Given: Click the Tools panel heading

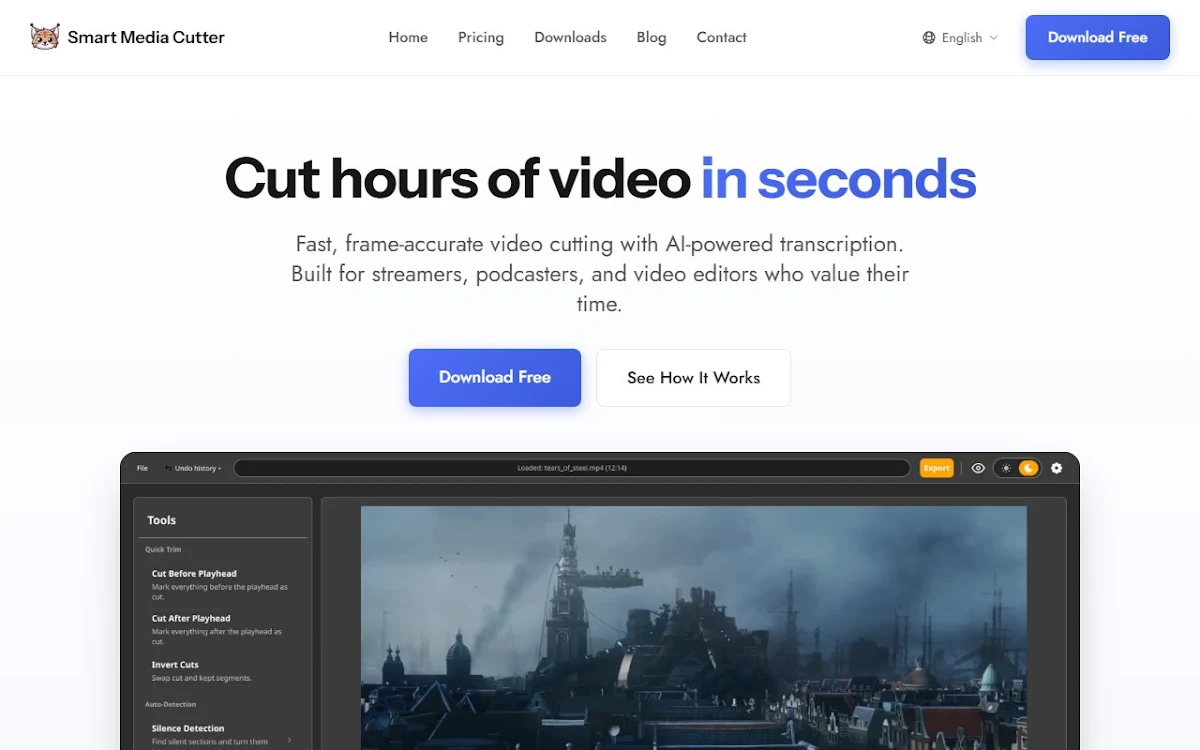Looking at the screenshot, I should [161, 520].
